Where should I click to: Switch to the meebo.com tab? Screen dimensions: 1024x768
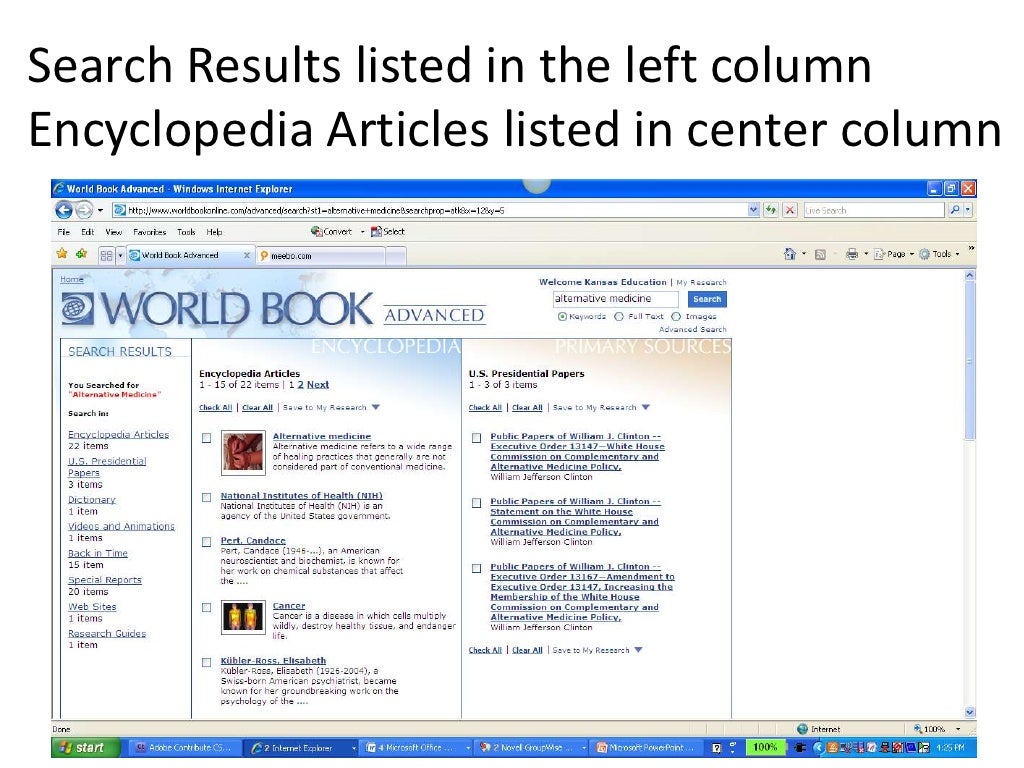pos(321,256)
